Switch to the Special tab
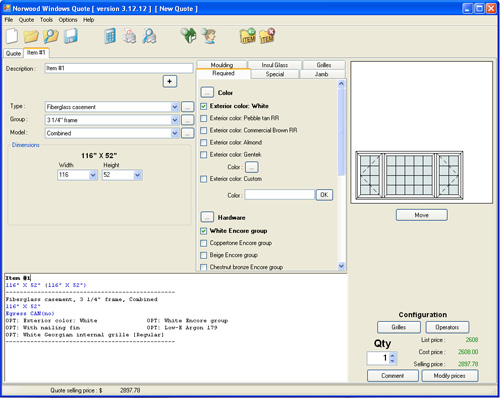The image size is (500, 398). (x=275, y=74)
